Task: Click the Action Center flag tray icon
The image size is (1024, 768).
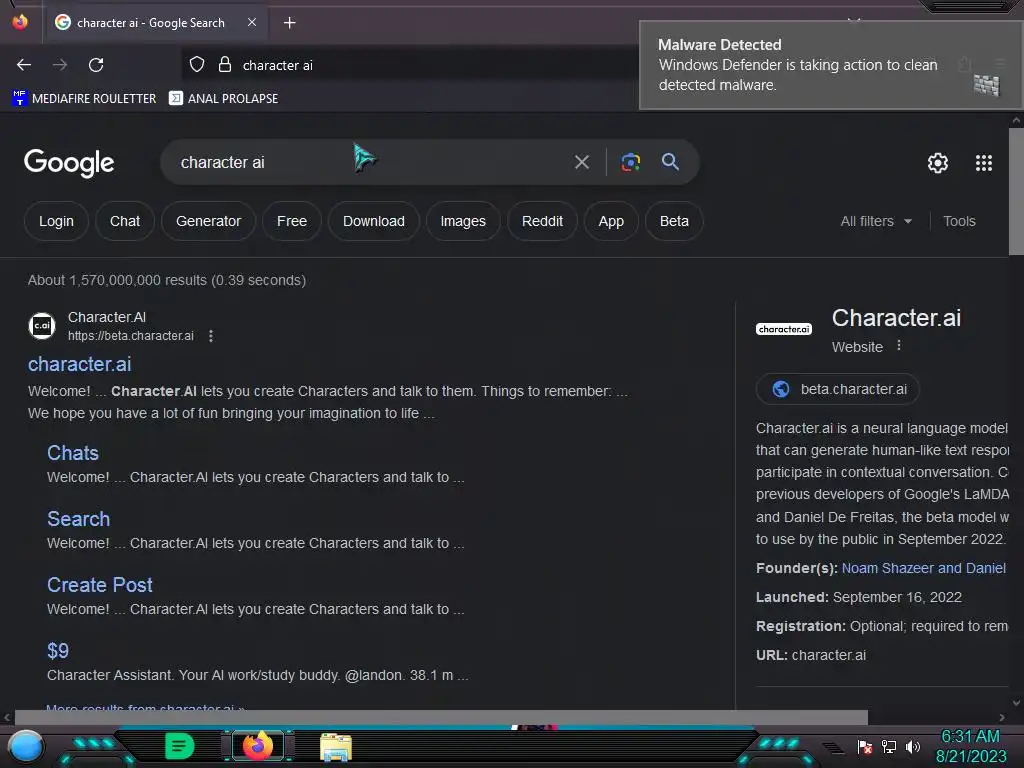Action: tap(865, 747)
